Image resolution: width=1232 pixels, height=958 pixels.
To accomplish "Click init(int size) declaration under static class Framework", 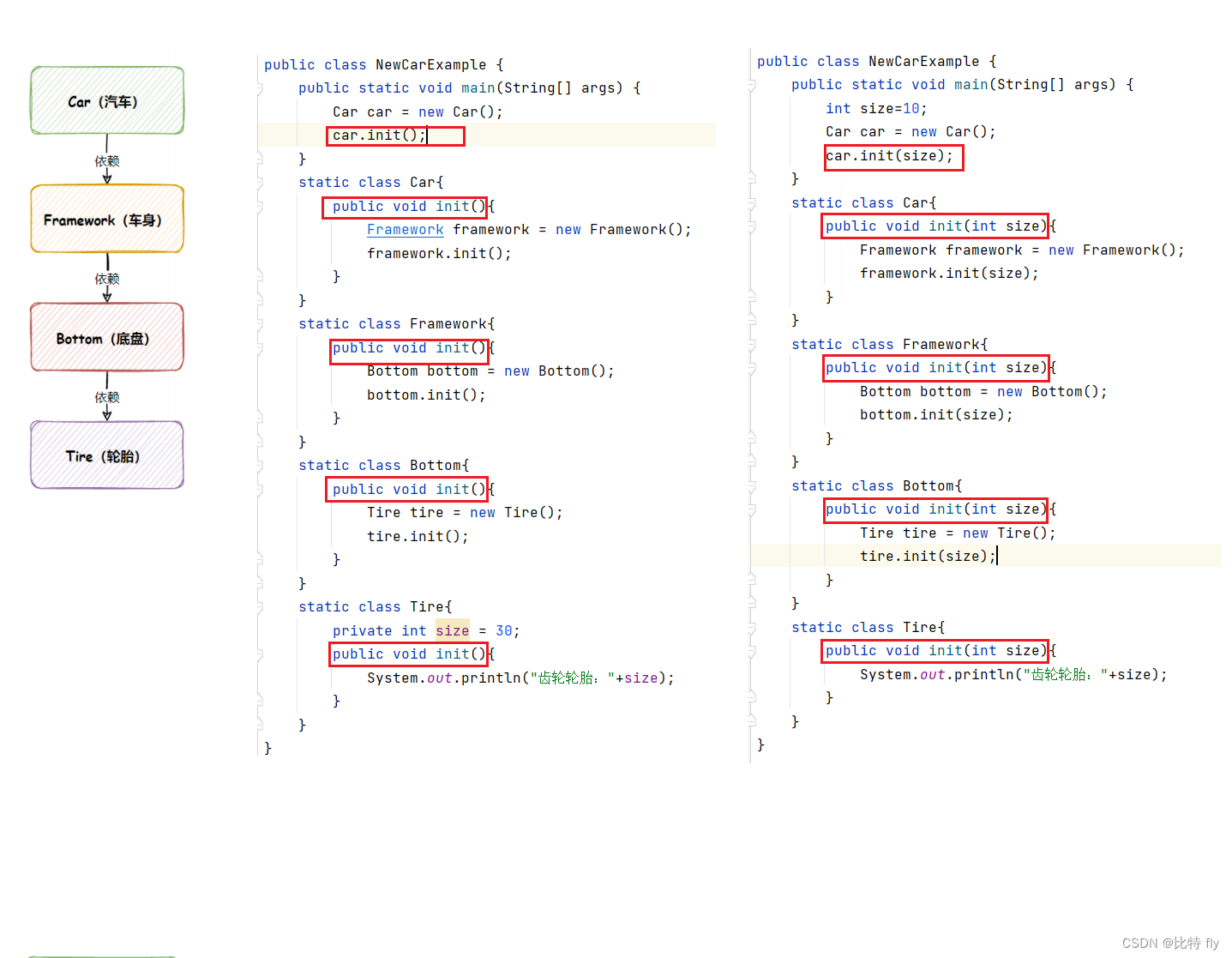I will click(936, 368).
